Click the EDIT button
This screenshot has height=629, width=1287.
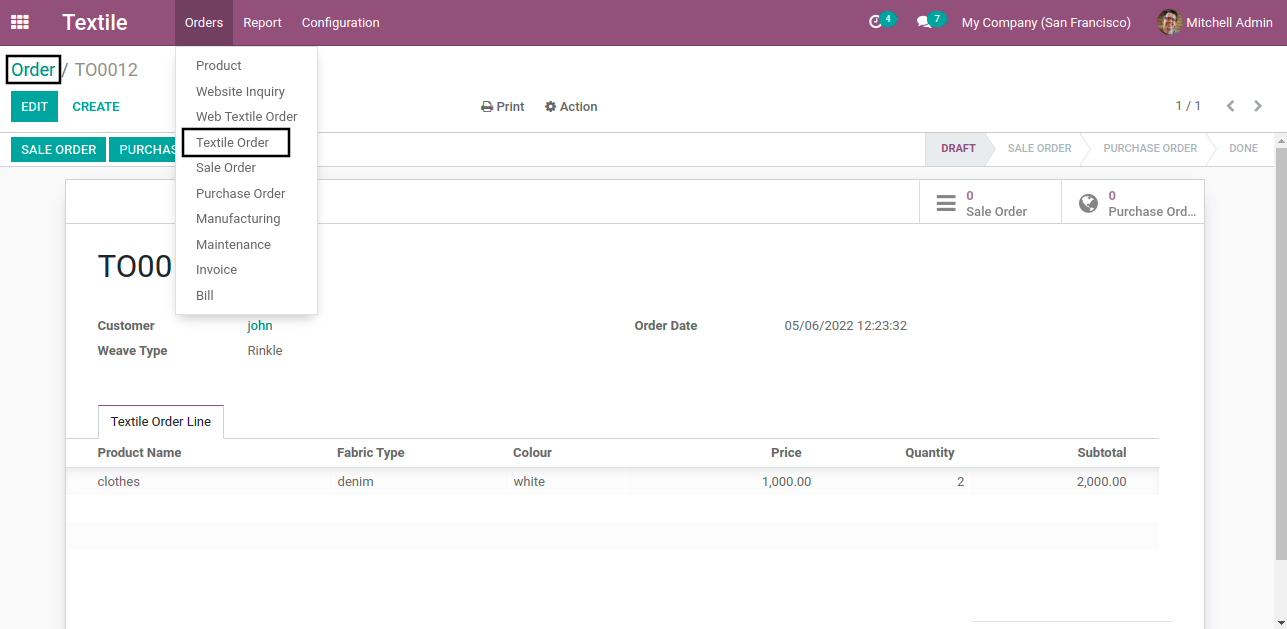pos(34,107)
